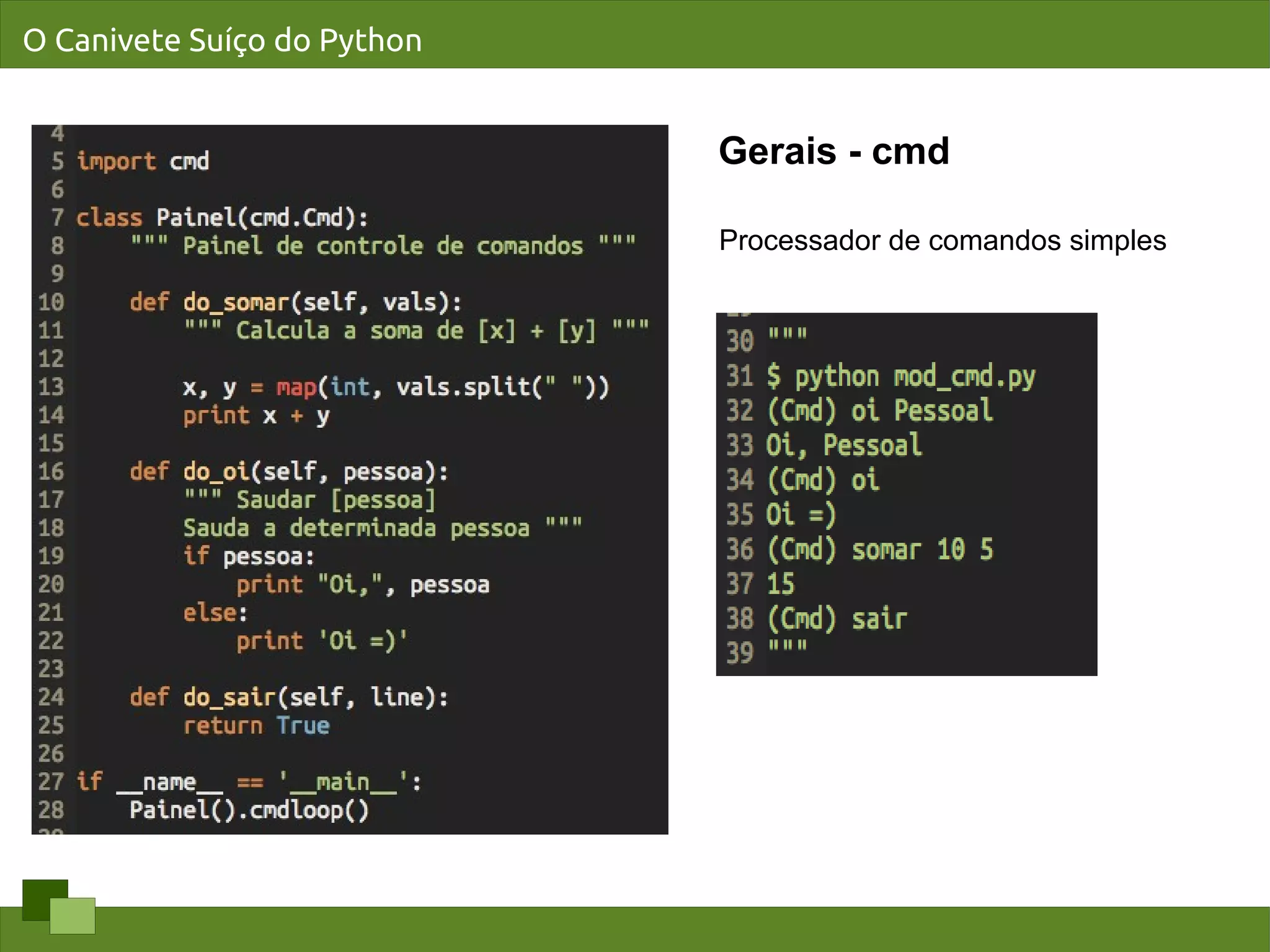
Task: Click line 34 '(Cmd) oi'
Action: coord(823,480)
